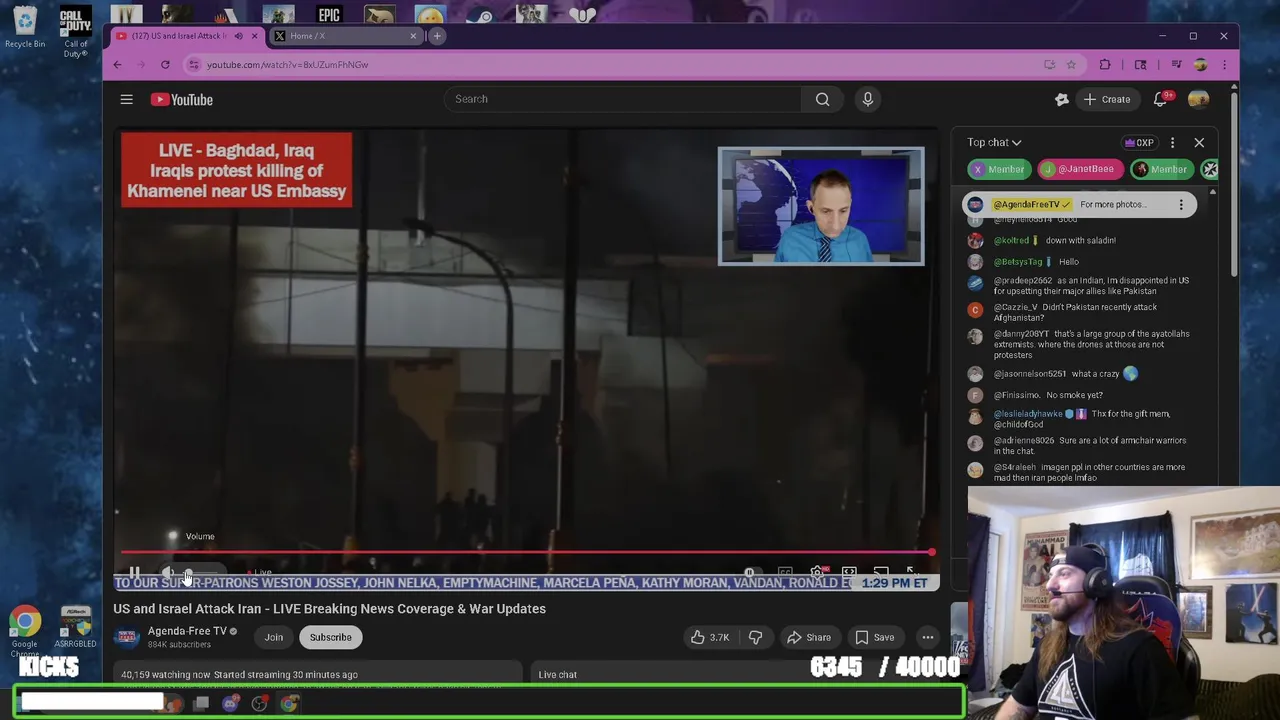
Task: Open YouTube notifications bell
Action: click(x=1161, y=99)
